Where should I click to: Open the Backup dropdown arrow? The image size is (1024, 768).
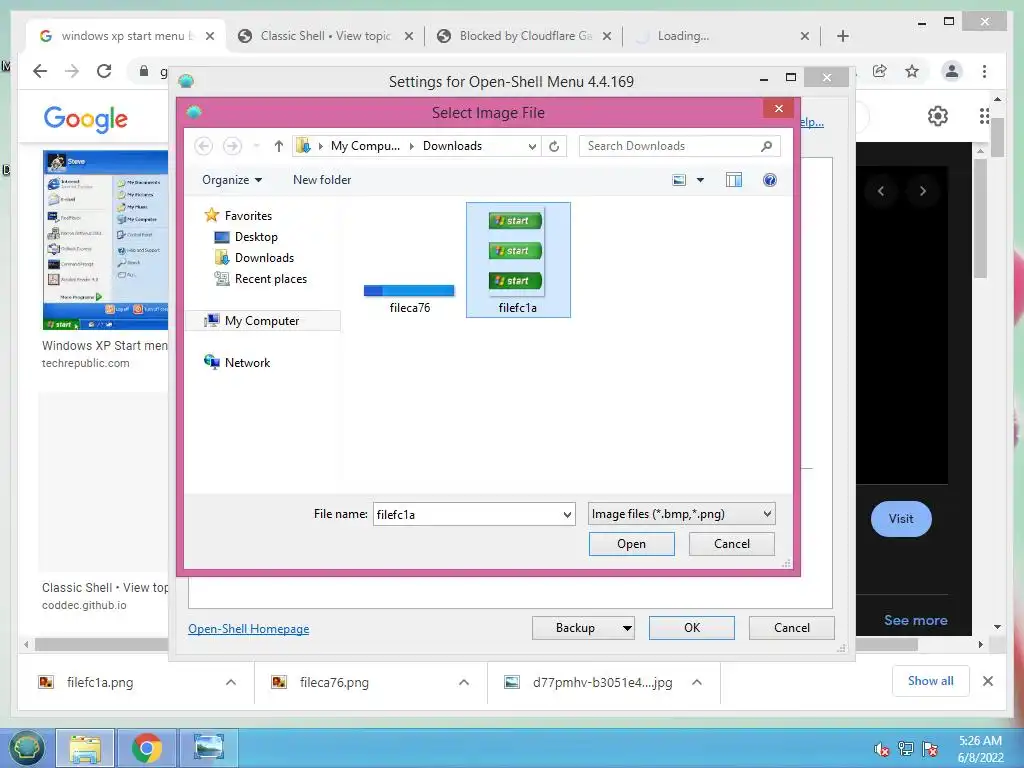tap(627, 628)
